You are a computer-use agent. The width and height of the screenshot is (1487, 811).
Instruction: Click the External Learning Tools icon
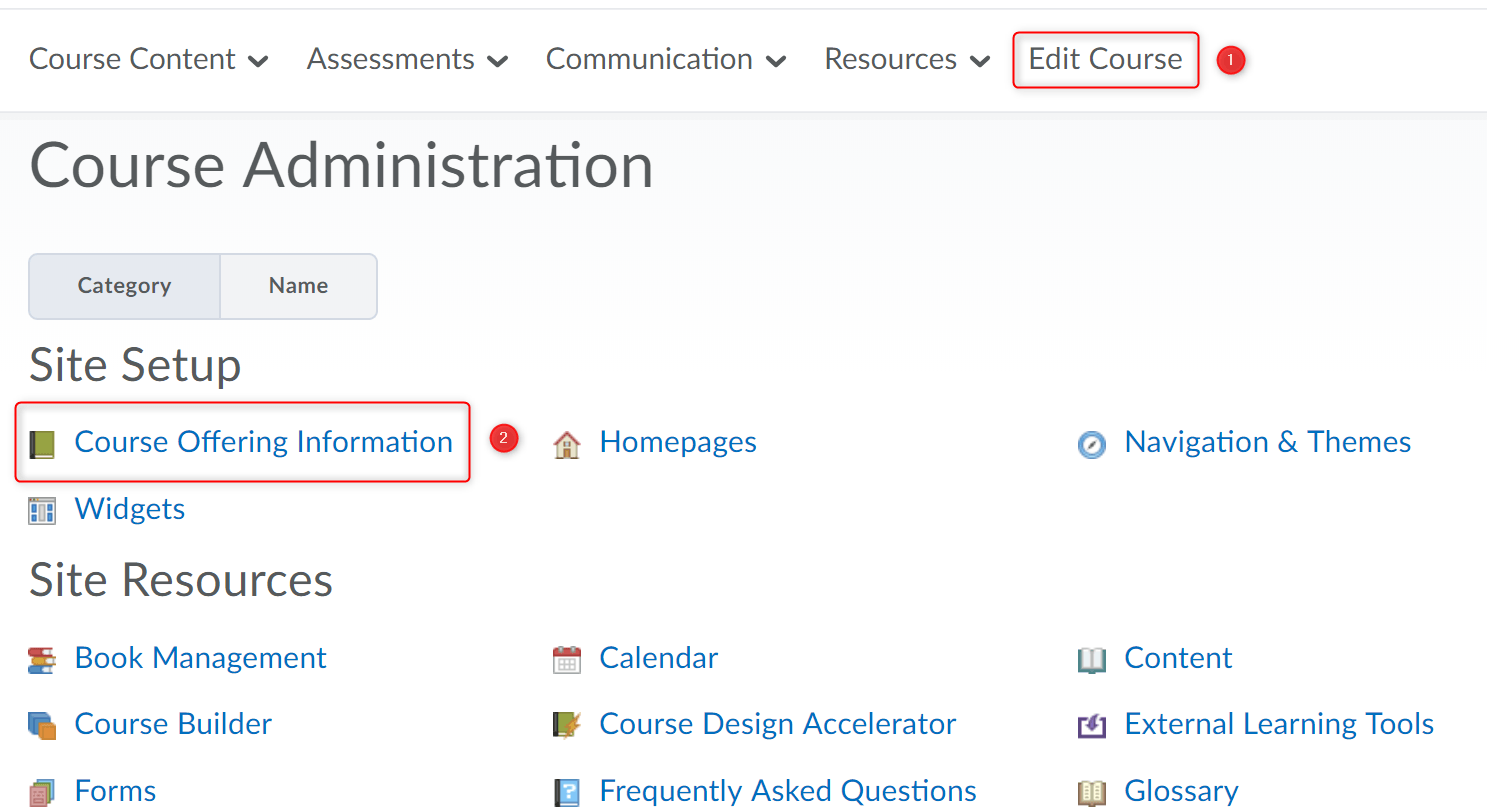click(x=1092, y=726)
